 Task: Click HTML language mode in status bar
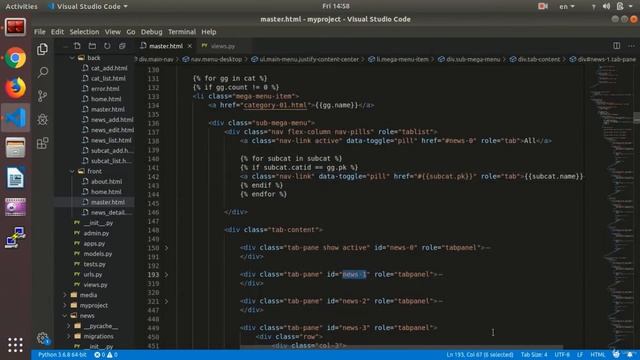point(598,355)
